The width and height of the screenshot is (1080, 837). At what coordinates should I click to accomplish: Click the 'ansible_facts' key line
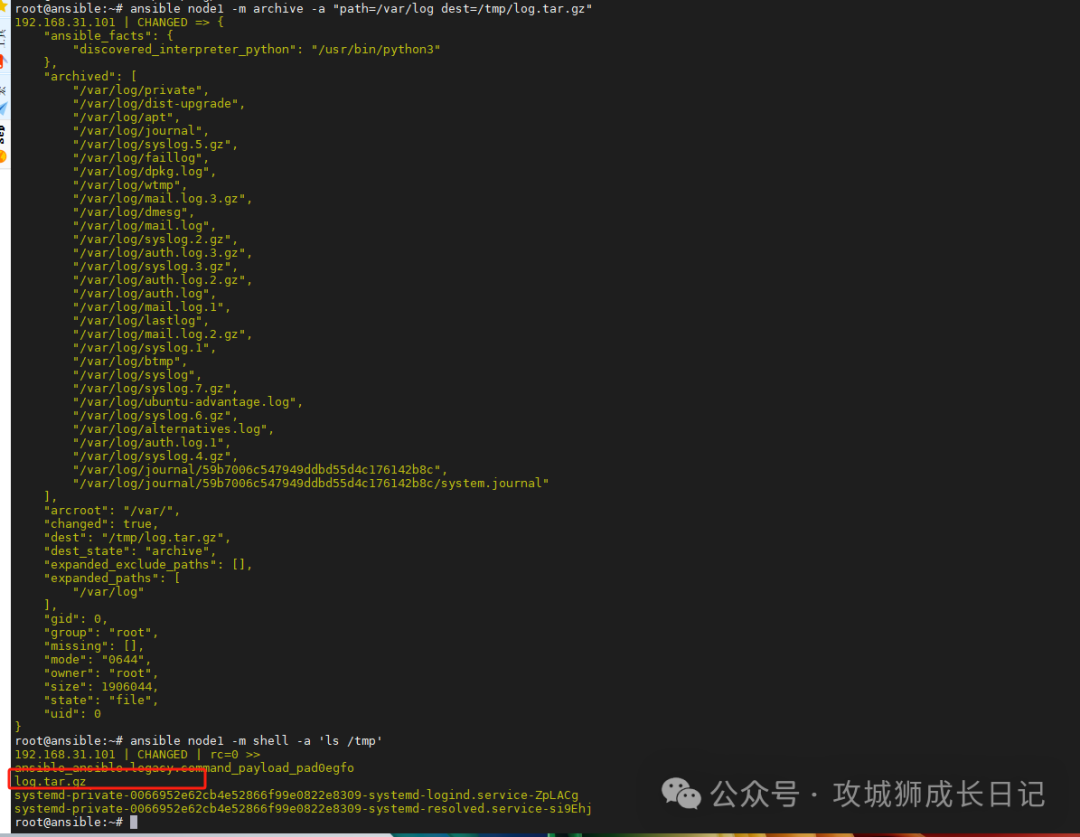(108, 36)
